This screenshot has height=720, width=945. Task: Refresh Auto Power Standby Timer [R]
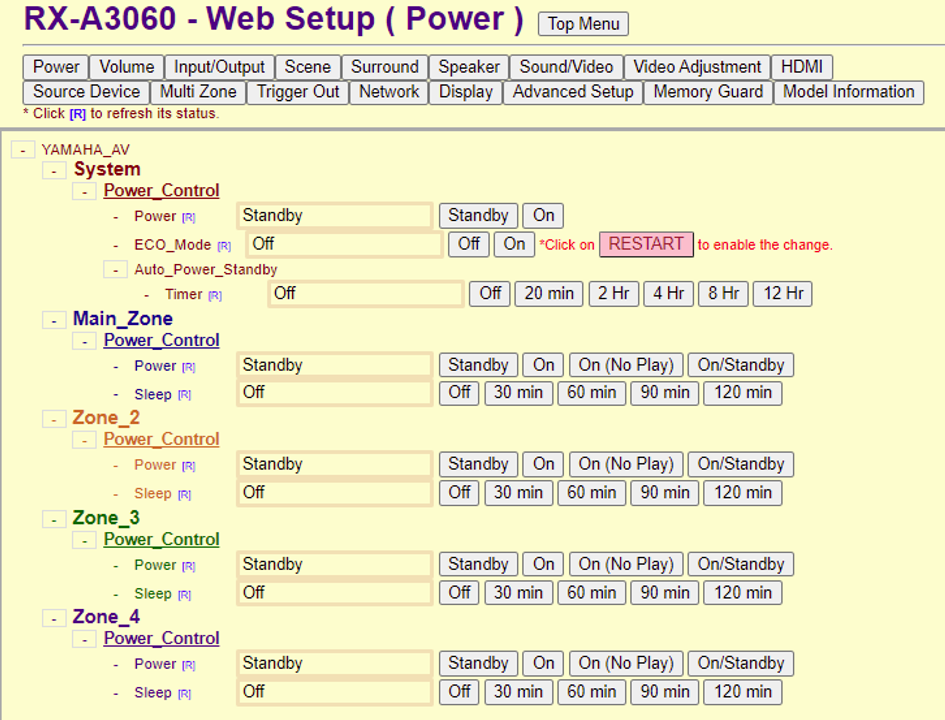[x=215, y=295]
